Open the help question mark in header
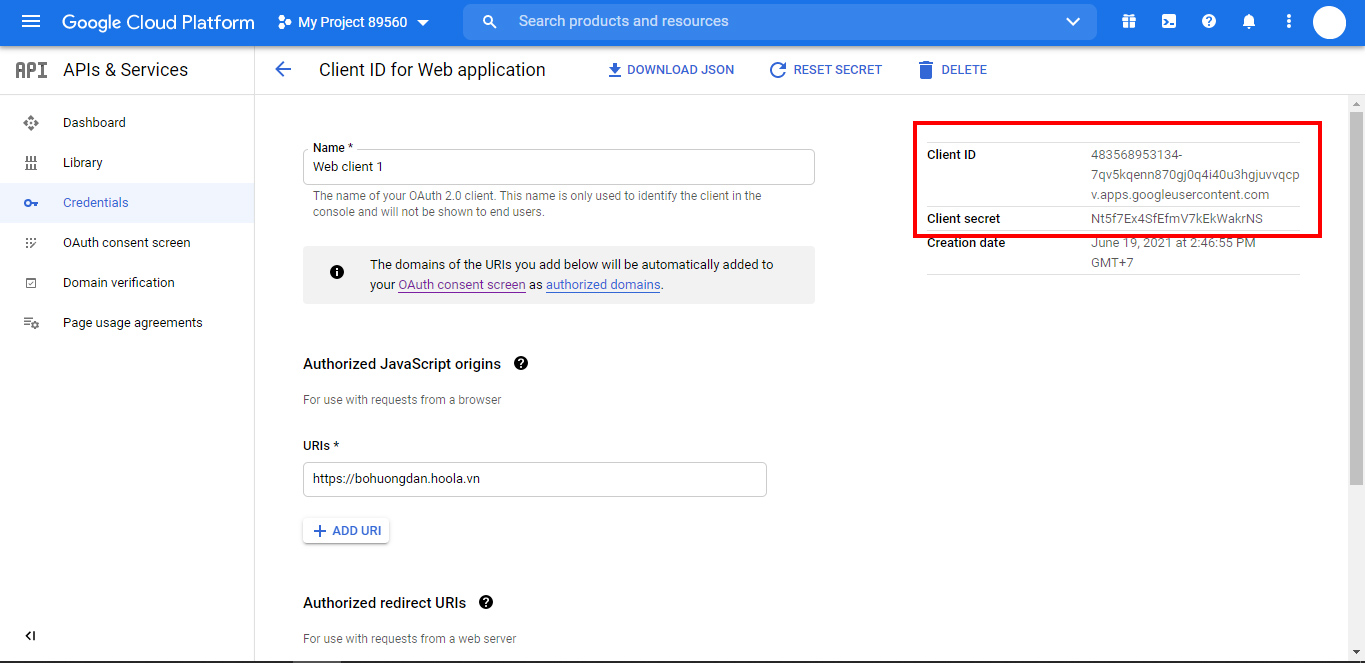Screen dimensions: 1366x664 tap(1209, 22)
